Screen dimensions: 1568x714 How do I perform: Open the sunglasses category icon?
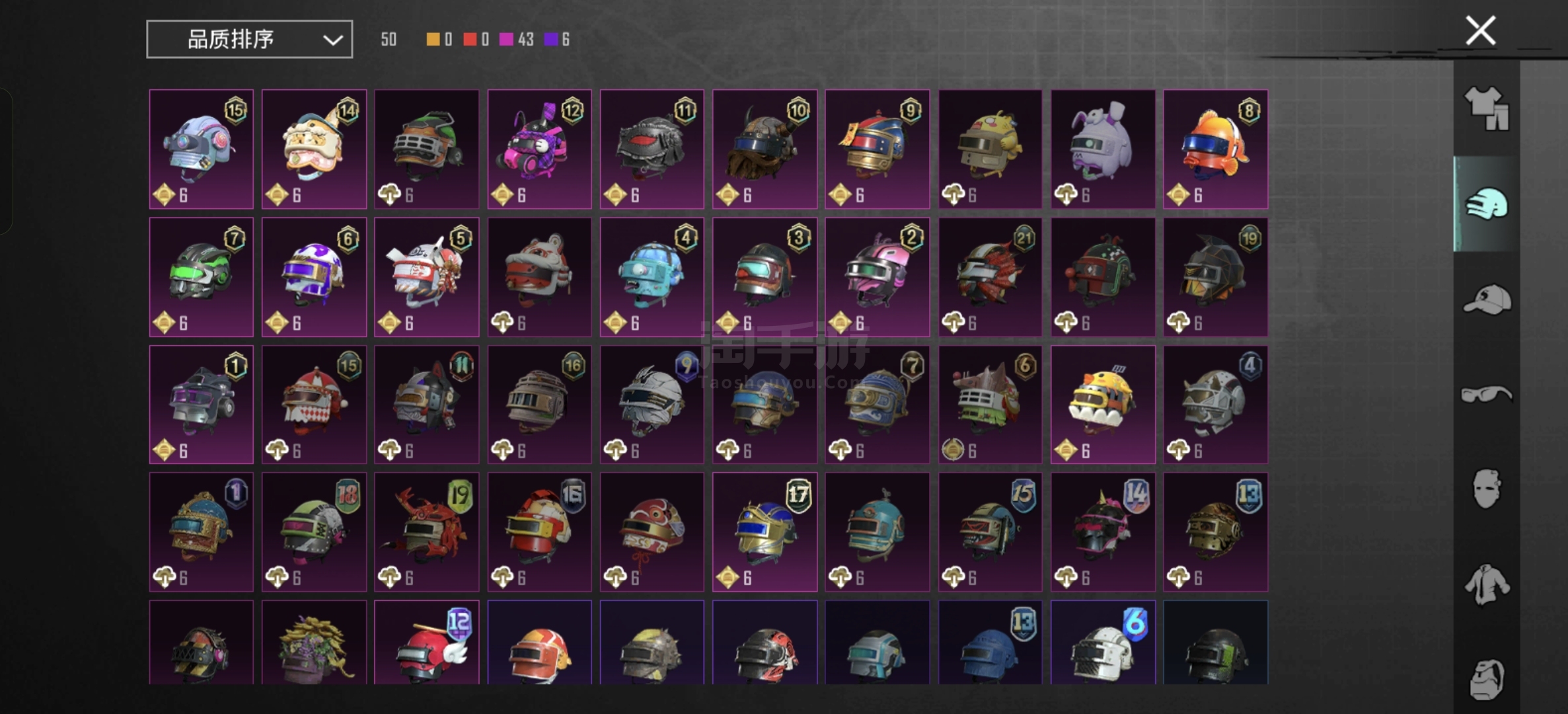point(1487,395)
